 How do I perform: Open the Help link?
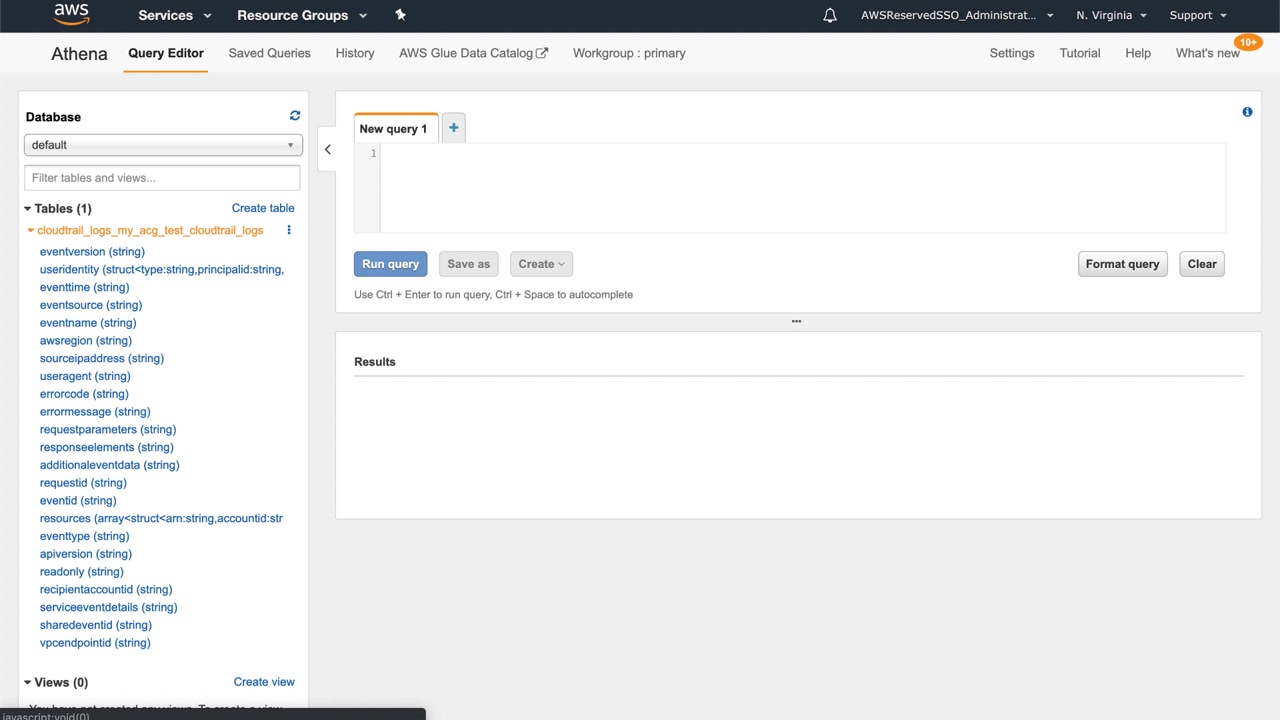tap(1138, 53)
